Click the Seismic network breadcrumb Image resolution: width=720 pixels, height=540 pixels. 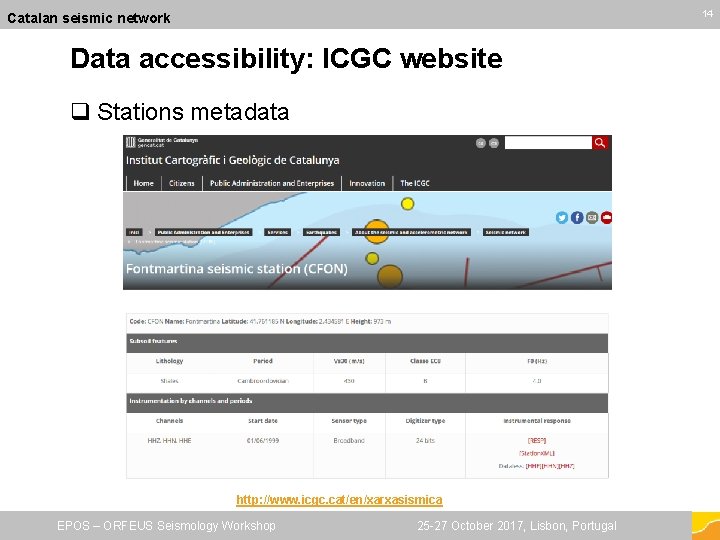tap(505, 232)
